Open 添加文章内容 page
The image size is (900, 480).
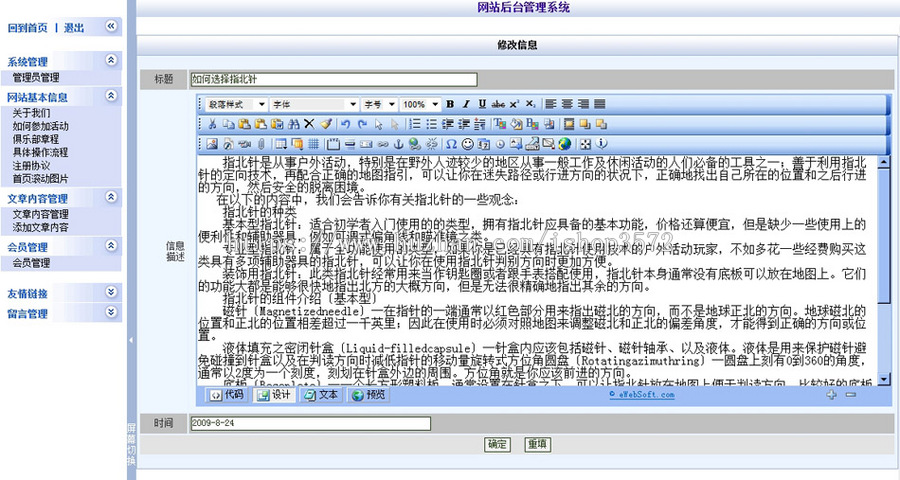41,228
